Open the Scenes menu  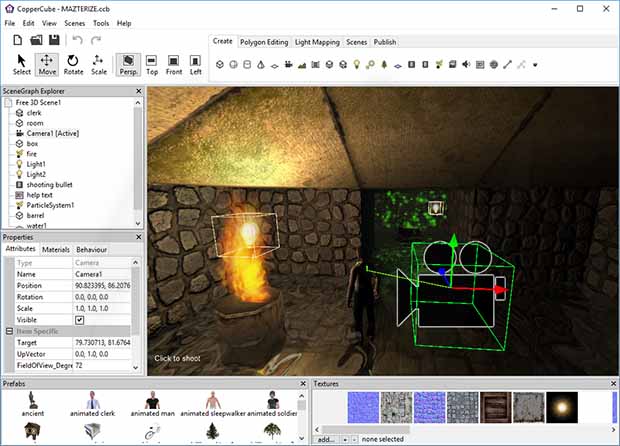[75, 22]
